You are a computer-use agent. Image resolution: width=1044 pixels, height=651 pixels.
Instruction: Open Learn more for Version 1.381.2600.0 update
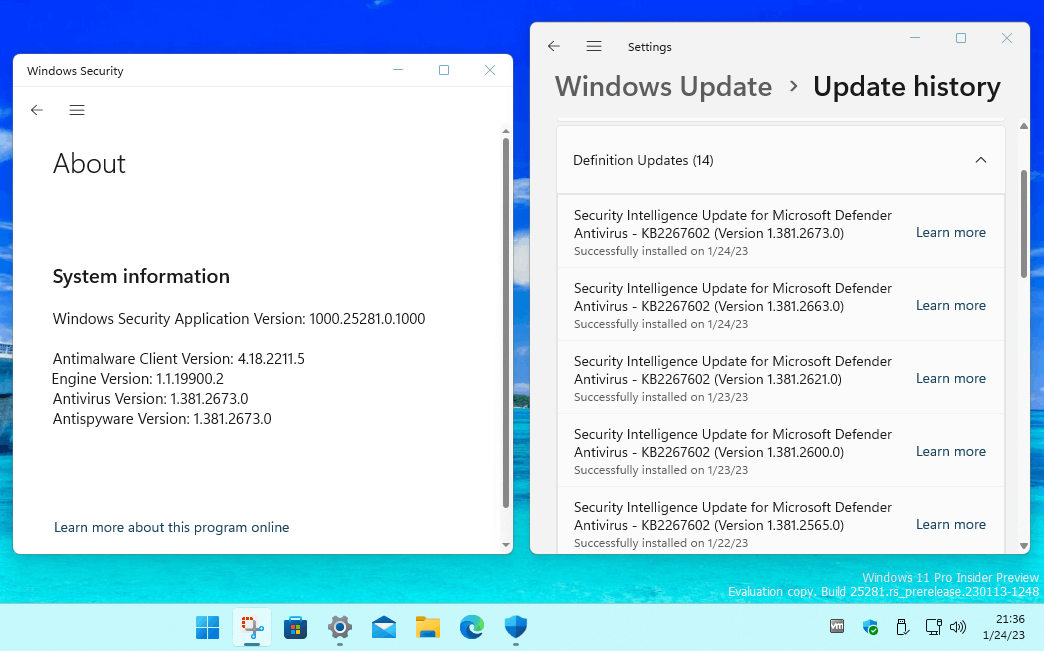click(950, 451)
